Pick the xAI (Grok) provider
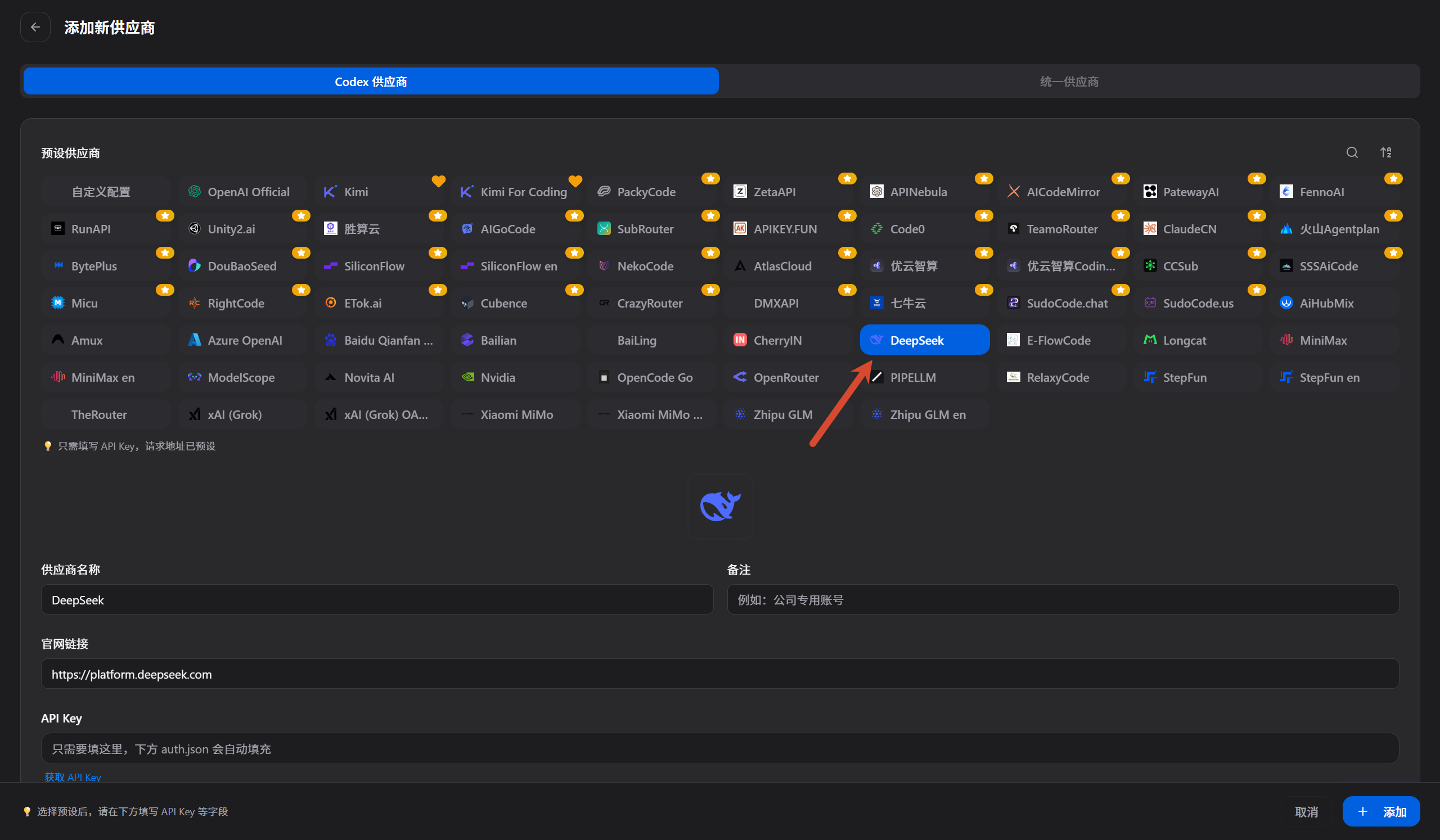 (x=242, y=414)
